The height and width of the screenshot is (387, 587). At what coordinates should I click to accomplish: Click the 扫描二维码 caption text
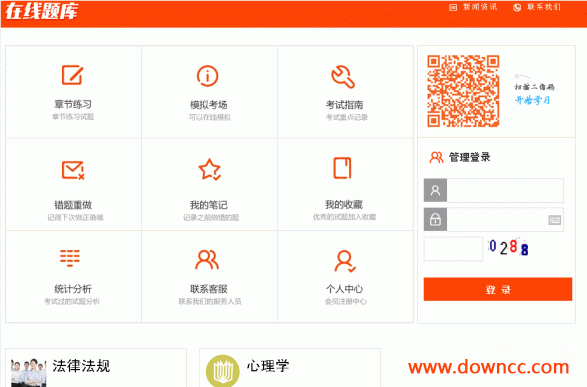point(534,87)
